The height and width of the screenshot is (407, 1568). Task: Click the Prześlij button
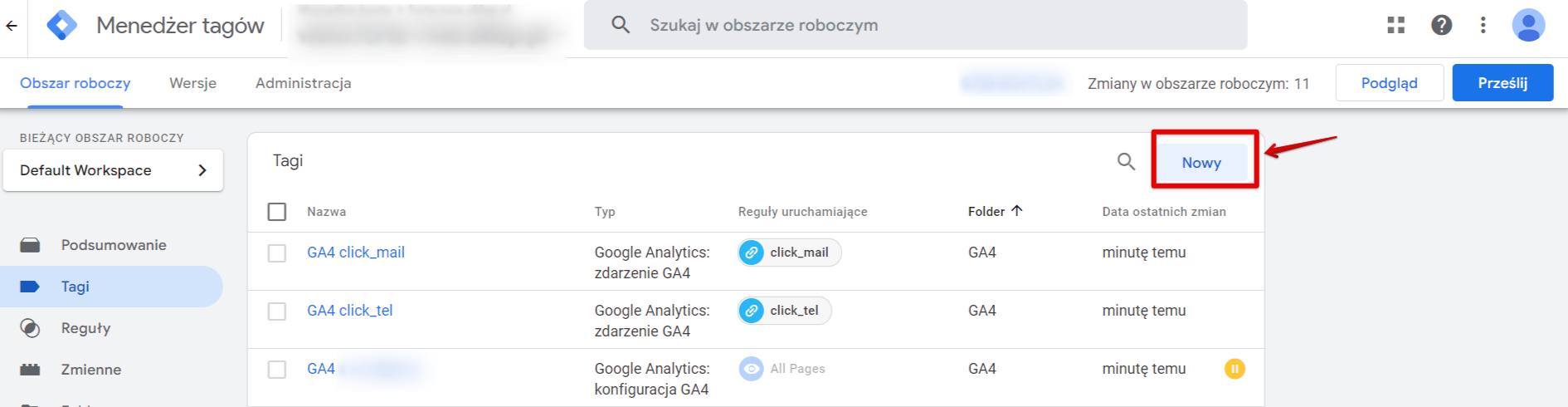tap(1502, 83)
